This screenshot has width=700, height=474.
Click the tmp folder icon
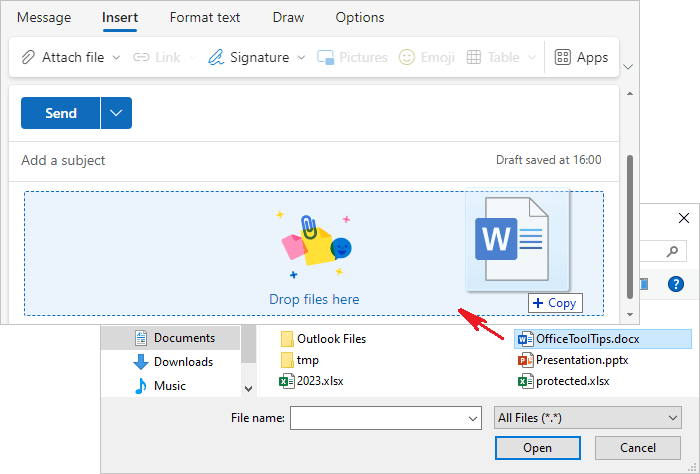pyautogui.click(x=287, y=360)
